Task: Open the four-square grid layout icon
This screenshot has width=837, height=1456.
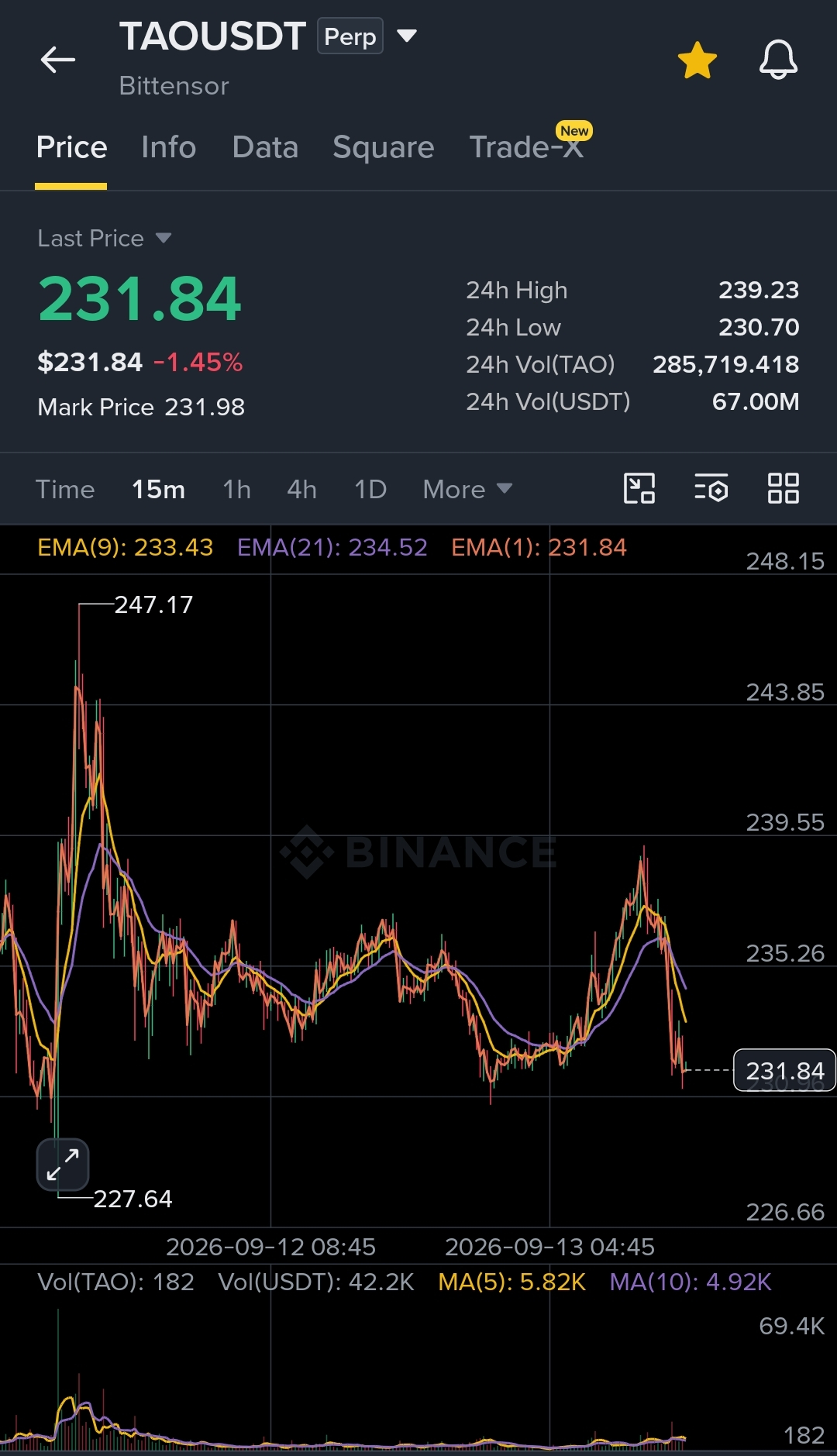Action: tap(783, 489)
